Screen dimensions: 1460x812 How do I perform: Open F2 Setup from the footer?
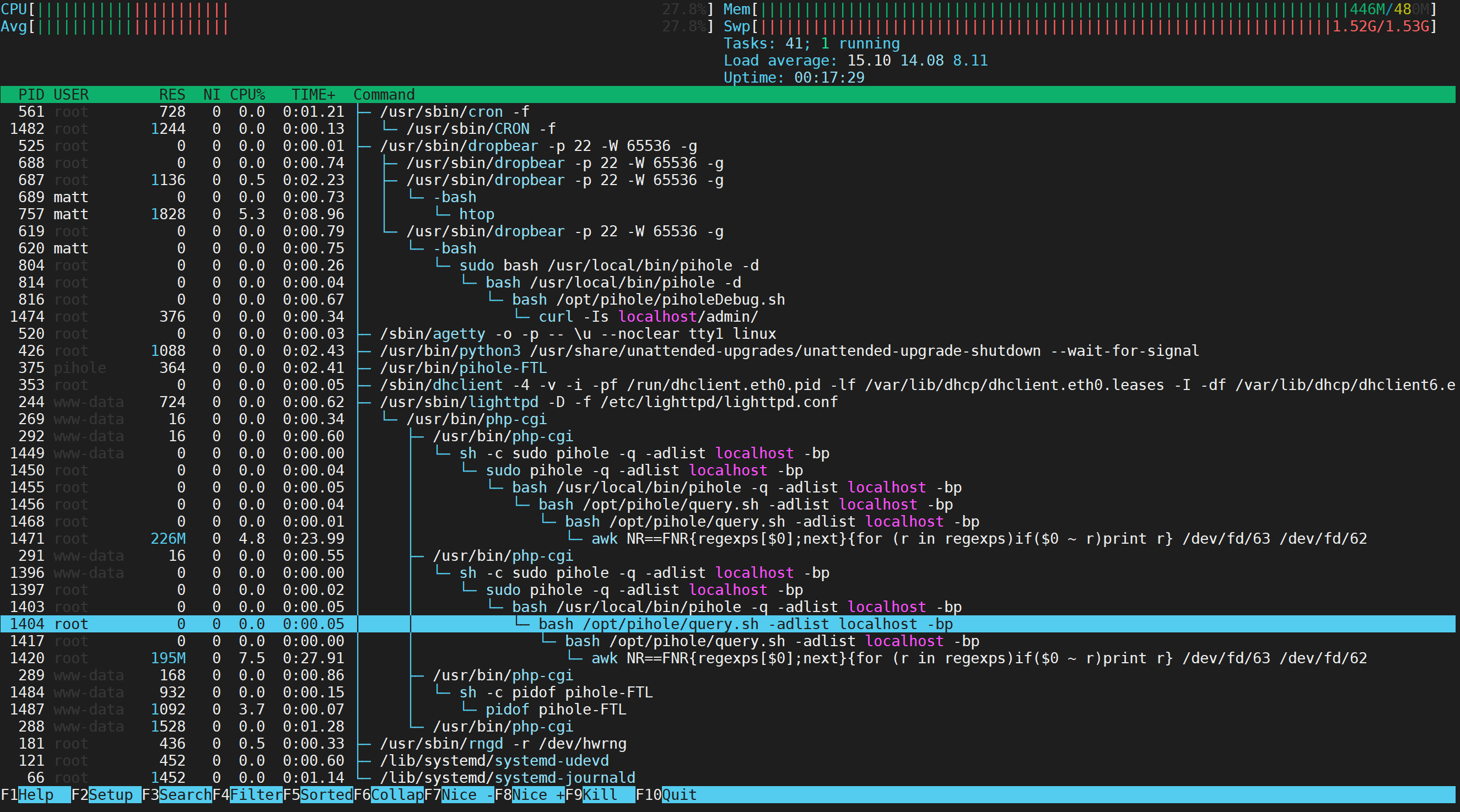pyautogui.click(x=106, y=794)
